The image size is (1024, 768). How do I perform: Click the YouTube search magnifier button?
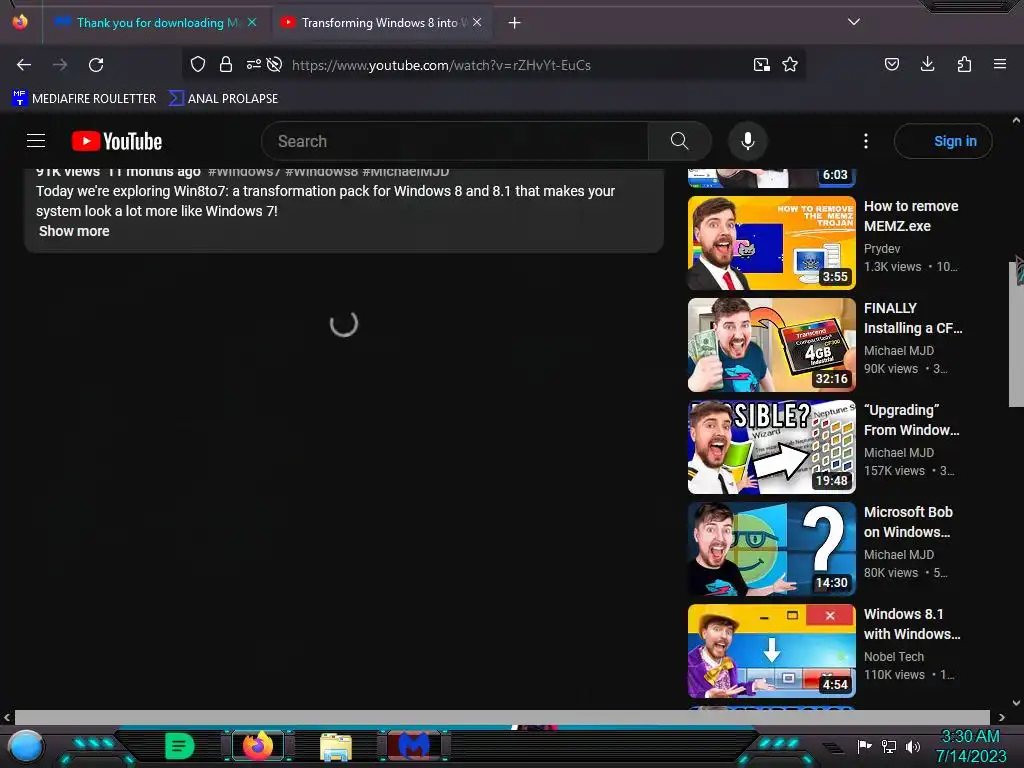coord(679,140)
